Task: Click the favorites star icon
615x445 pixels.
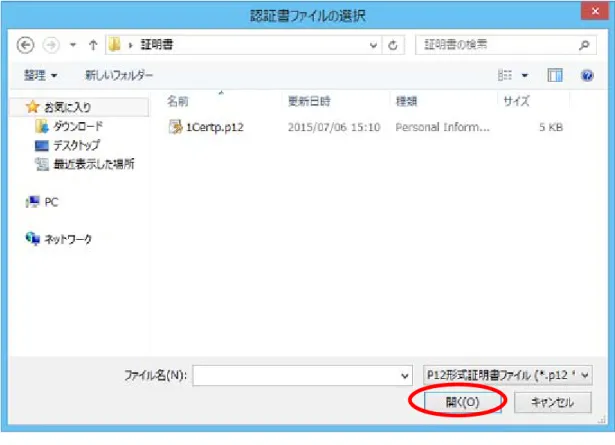Action: coord(33,107)
